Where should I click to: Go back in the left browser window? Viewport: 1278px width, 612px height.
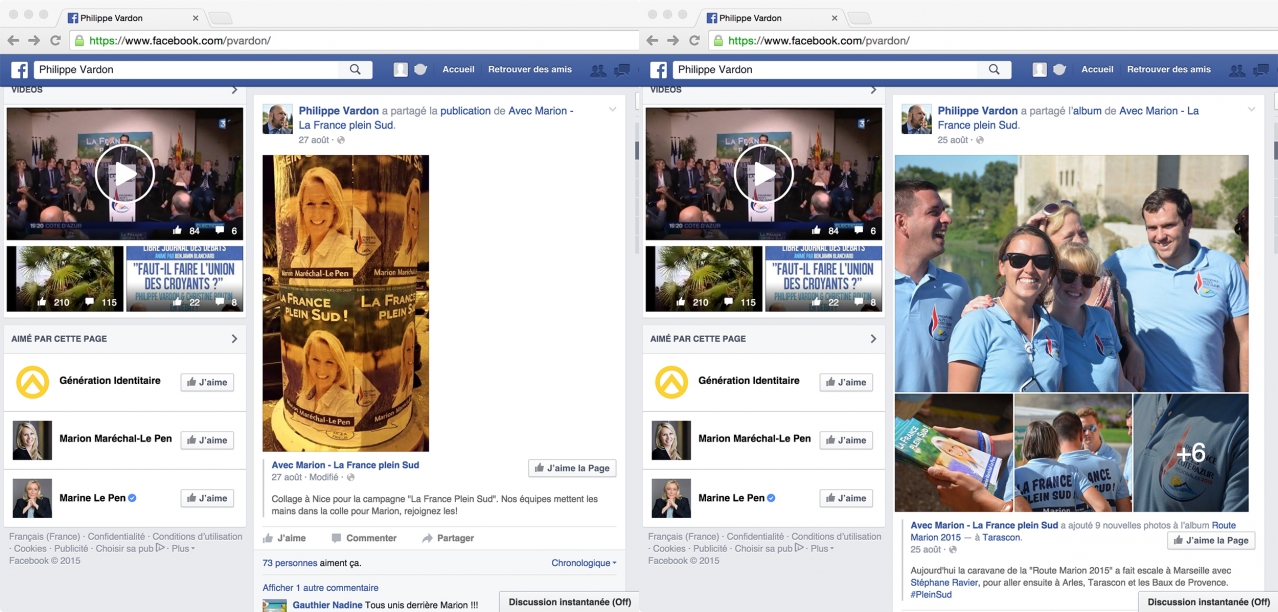[x=13, y=40]
